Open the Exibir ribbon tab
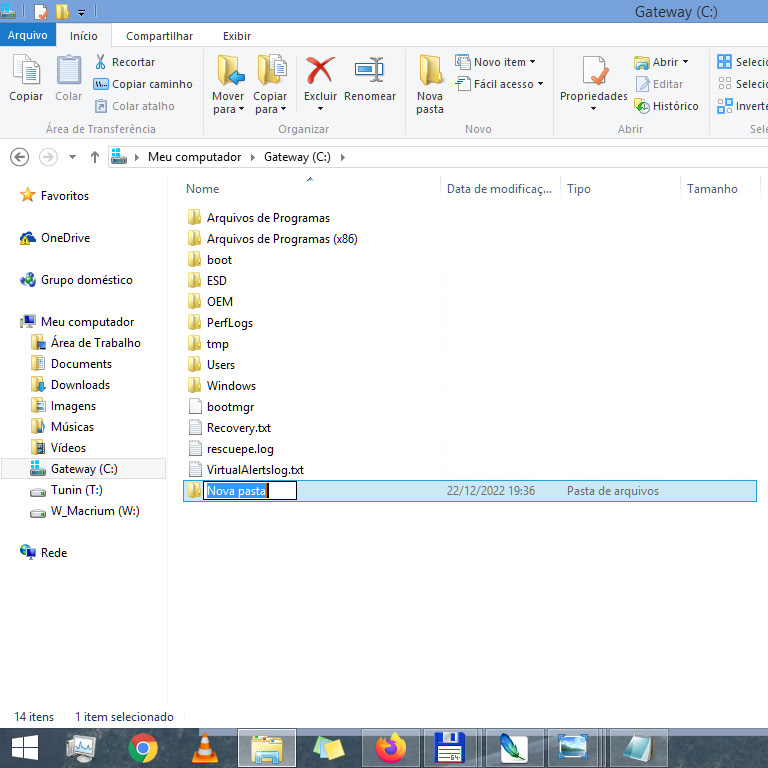Viewport: 768px width, 768px height. (x=237, y=36)
